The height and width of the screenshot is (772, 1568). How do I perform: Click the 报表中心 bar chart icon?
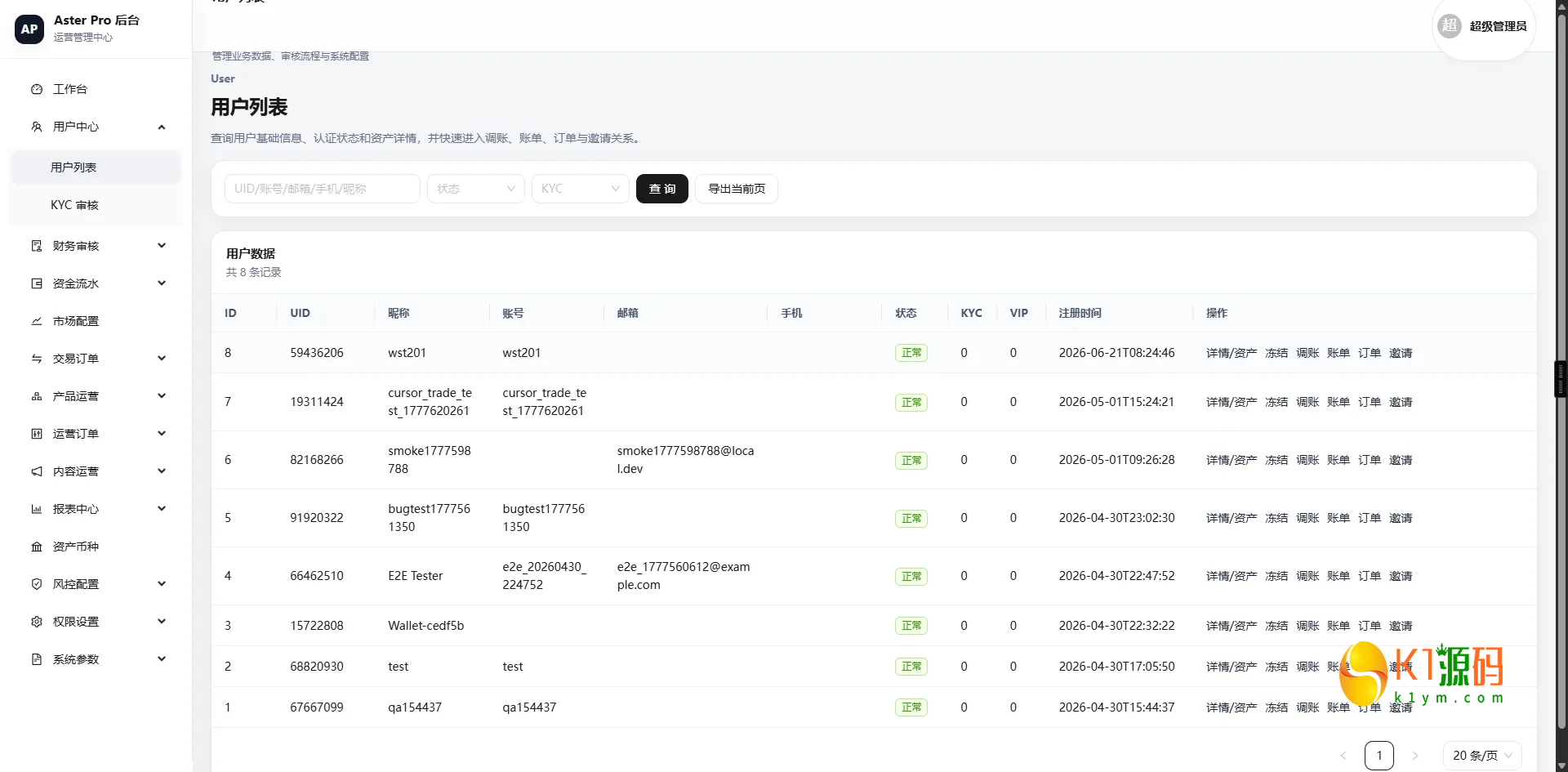tap(37, 509)
